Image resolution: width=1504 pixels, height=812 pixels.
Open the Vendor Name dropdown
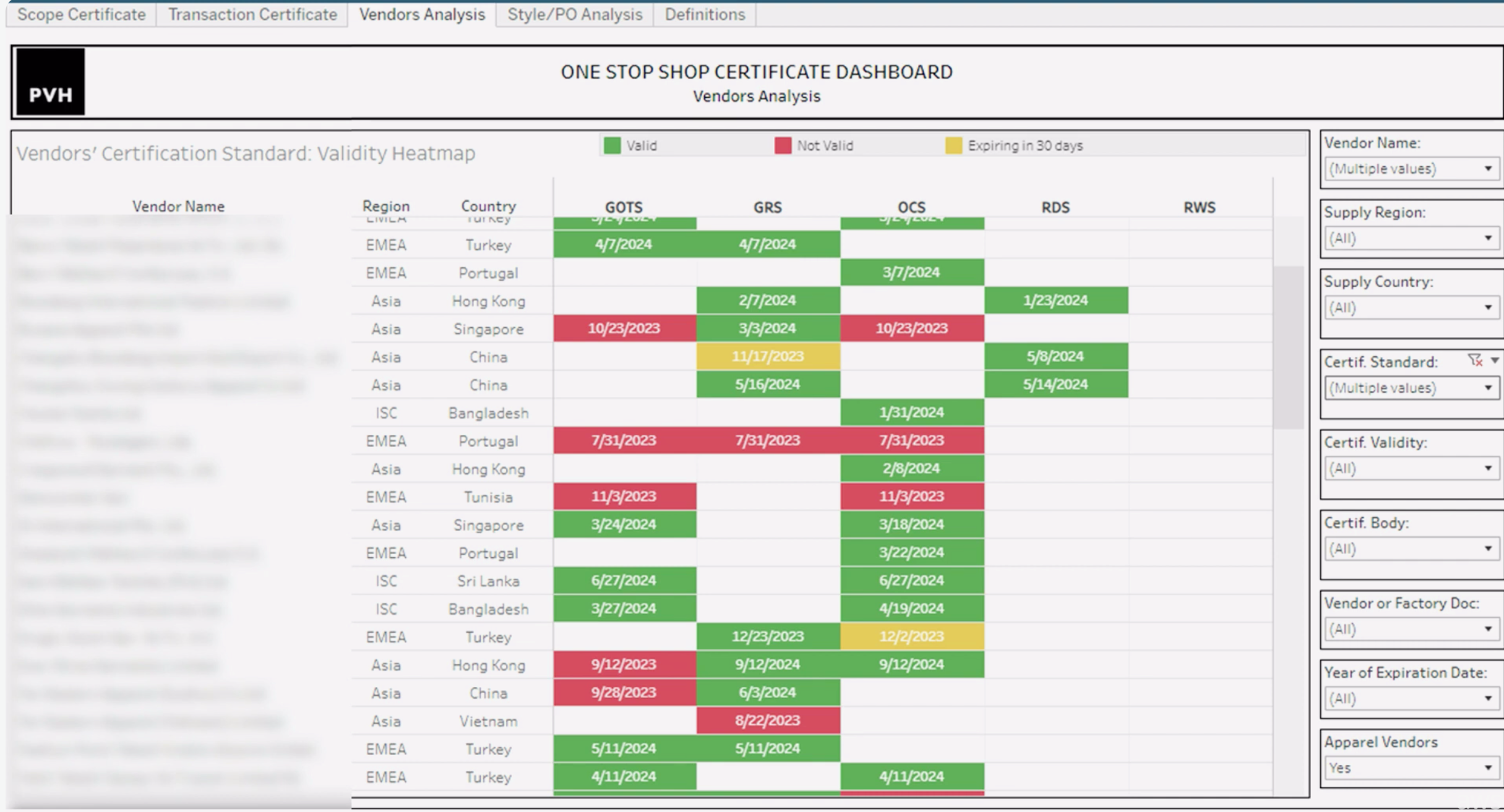[1410, 169]
